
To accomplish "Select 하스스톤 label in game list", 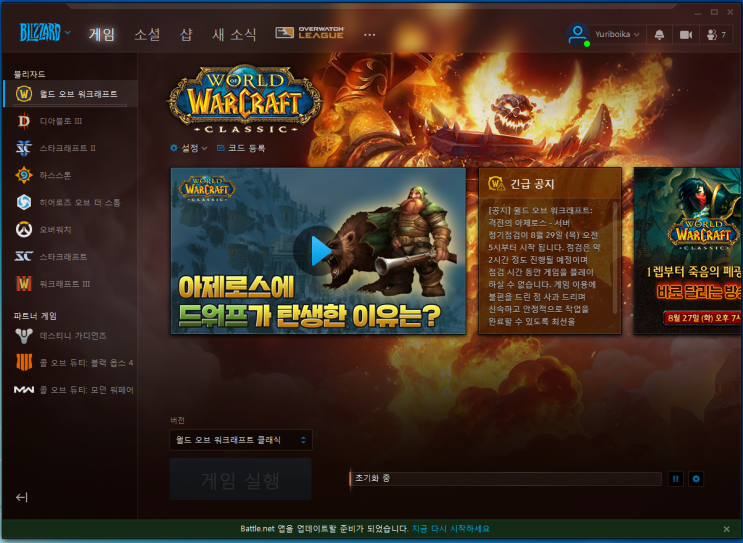I will coord(55,175).
